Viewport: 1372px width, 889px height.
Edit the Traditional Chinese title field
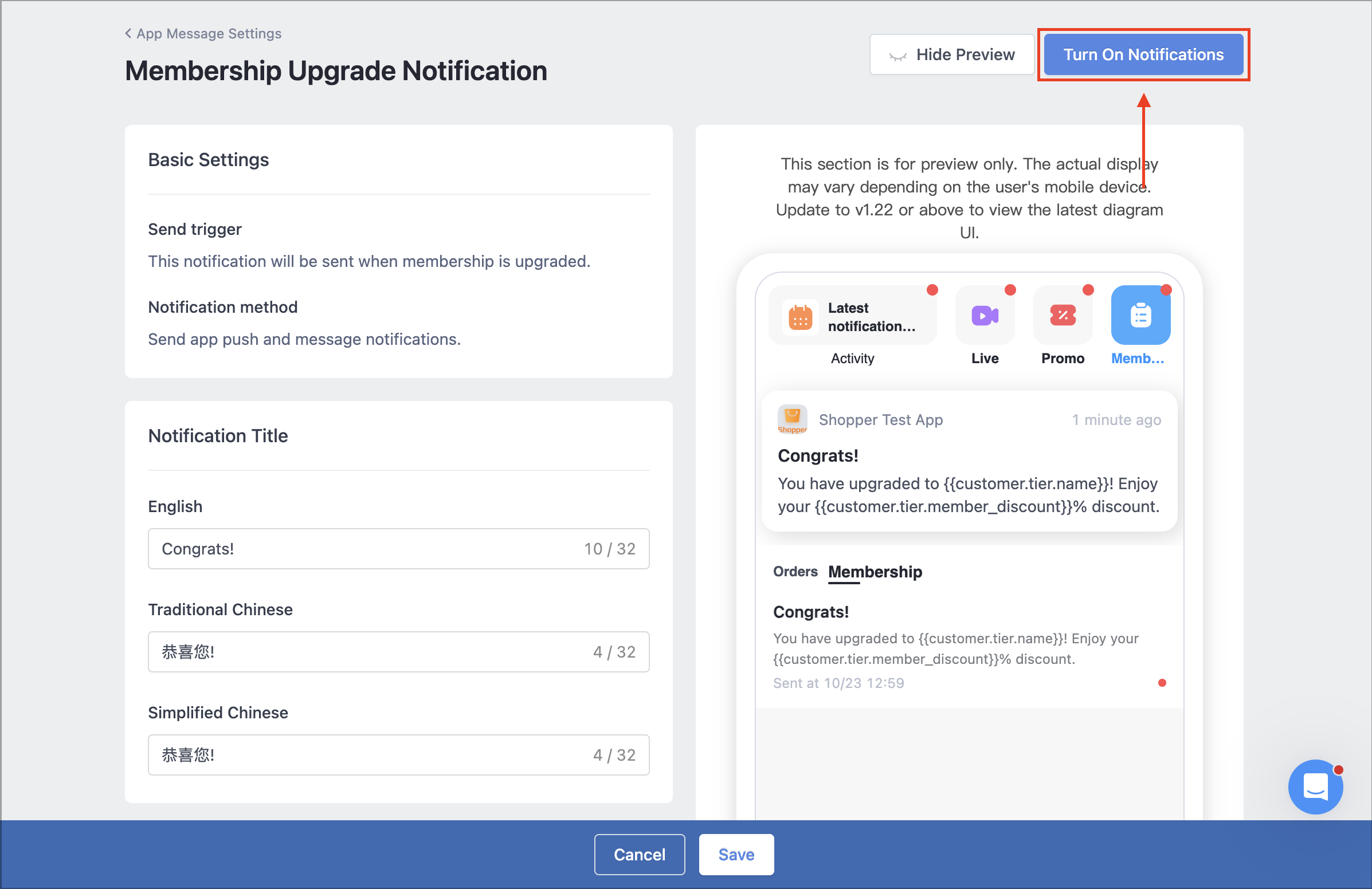[398, 652]
